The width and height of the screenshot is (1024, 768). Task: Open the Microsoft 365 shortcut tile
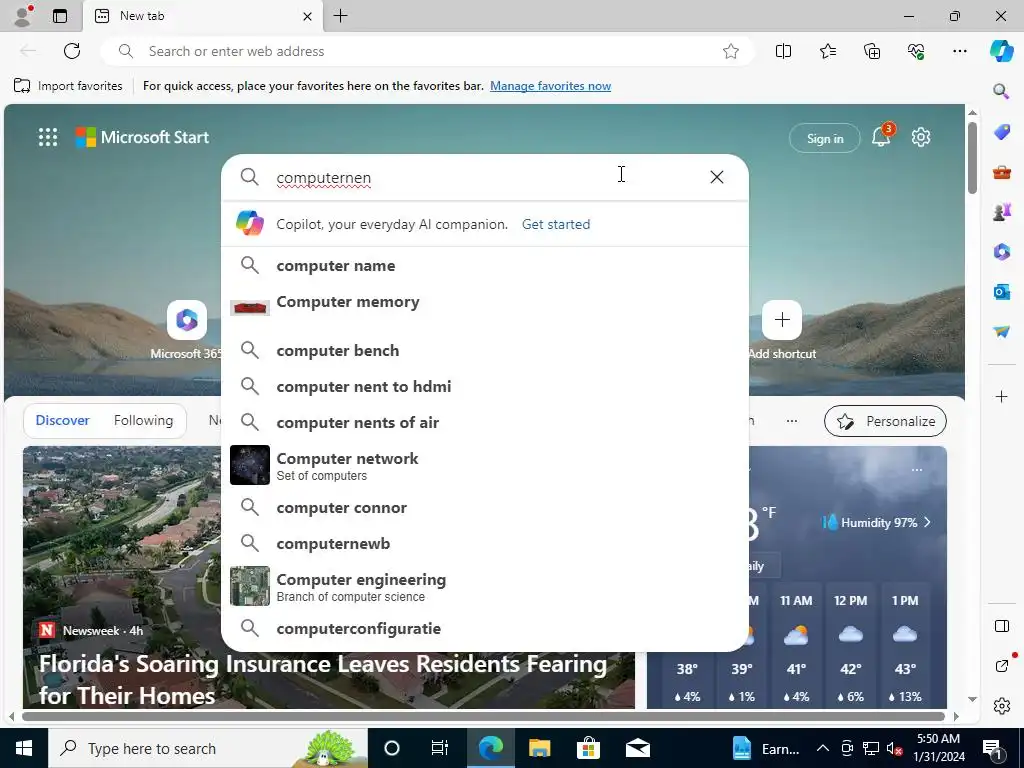coord(186,330)
